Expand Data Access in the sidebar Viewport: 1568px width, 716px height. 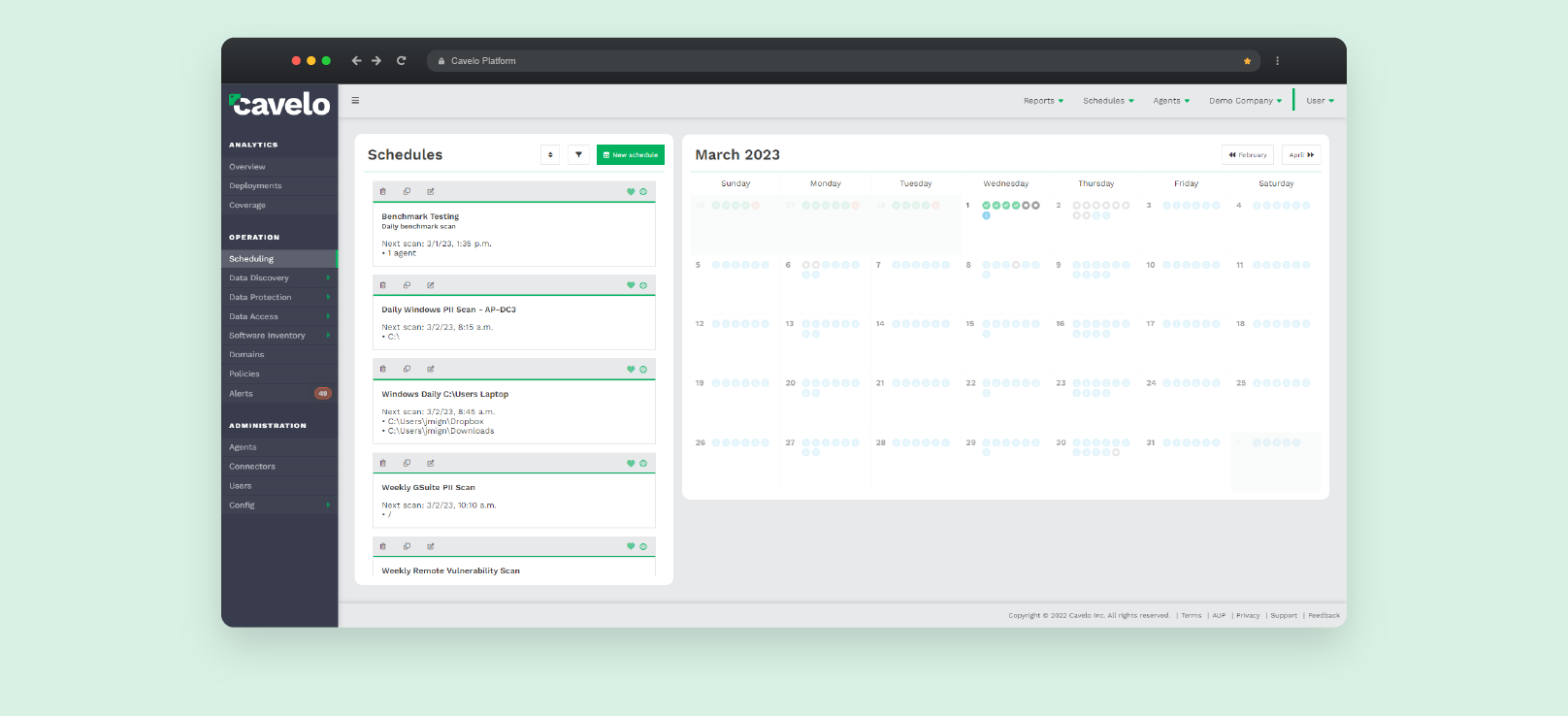[279, 316]
